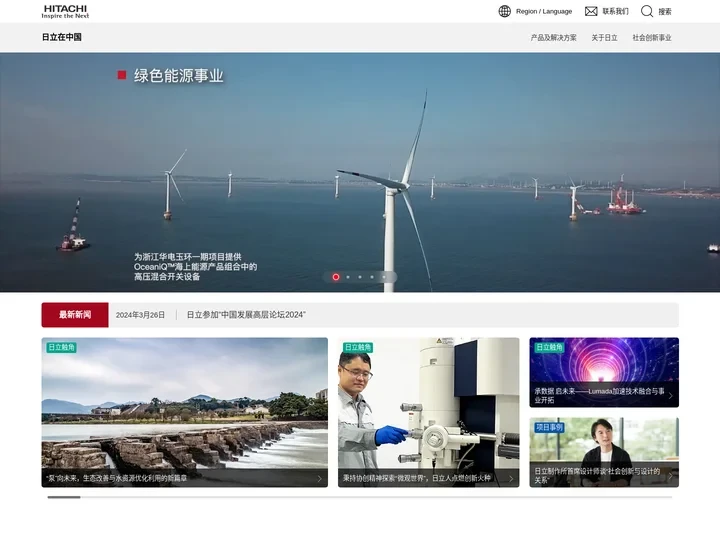Image resolution: width=720 pixels, height=540 pixels.
Task: Go to the 日立在中国 home title
Action: [x=62, y=37]
